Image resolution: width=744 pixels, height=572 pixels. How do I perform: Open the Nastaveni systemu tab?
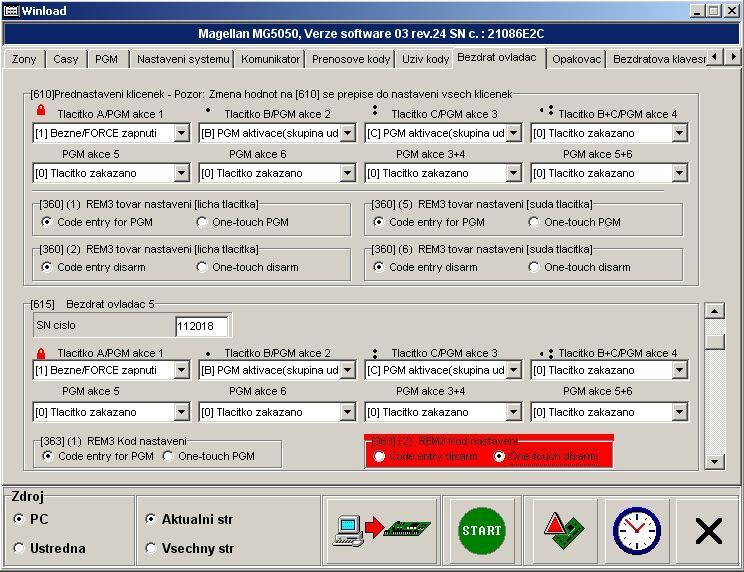click(183, 59)
